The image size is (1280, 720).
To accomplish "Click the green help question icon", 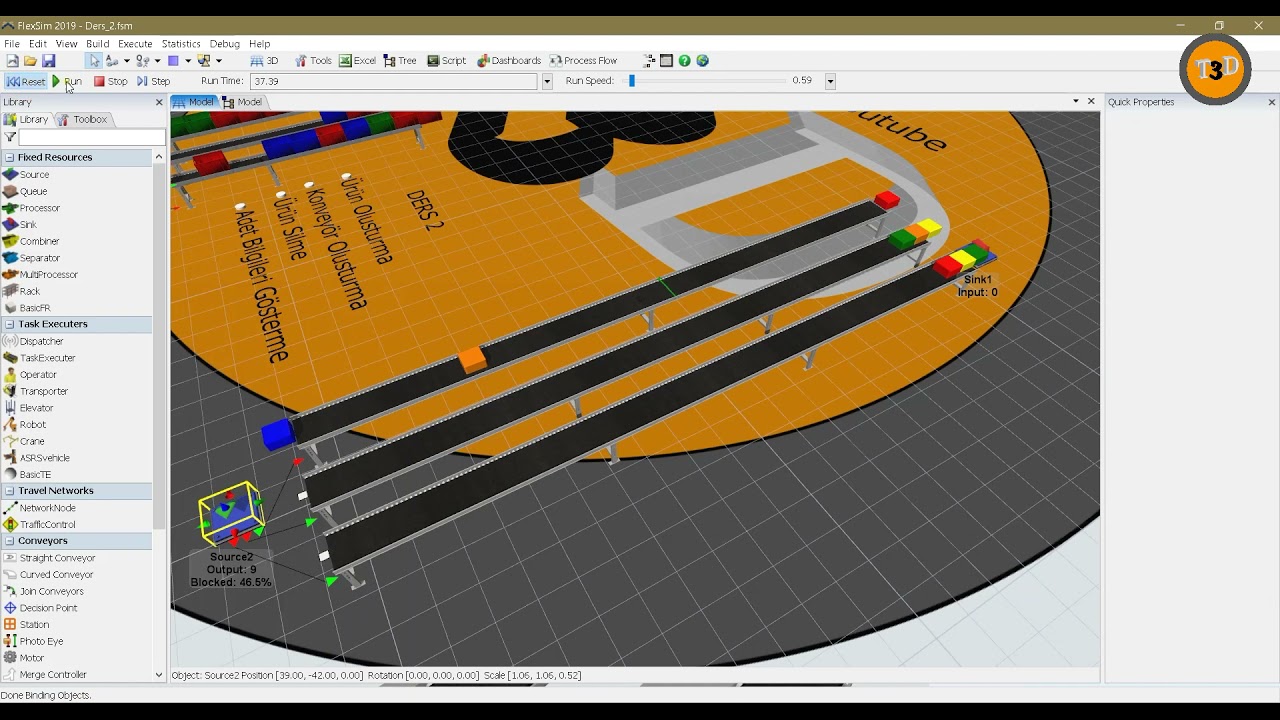I will tap(685, 61).
